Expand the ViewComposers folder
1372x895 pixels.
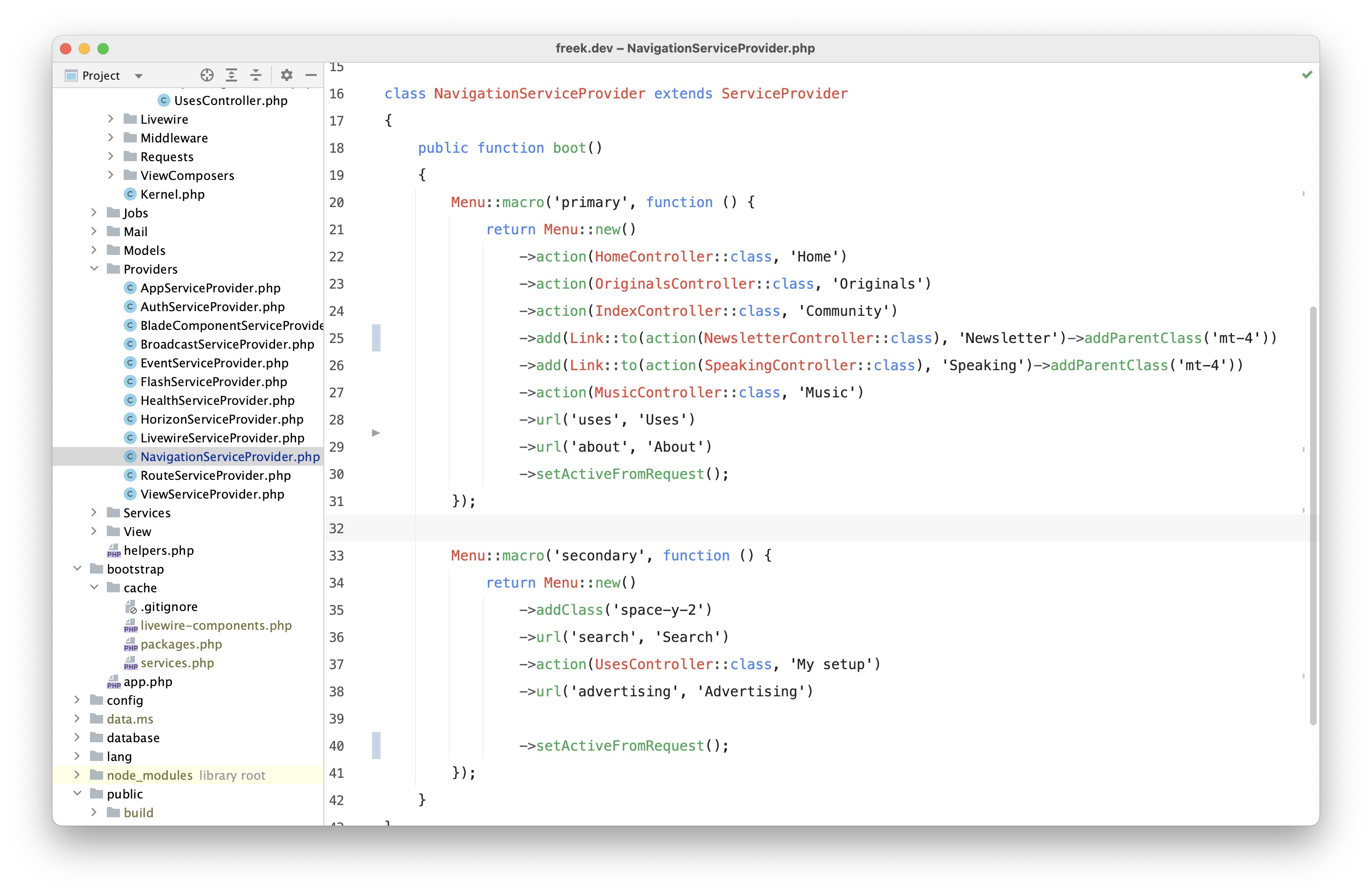click(111, 175)
